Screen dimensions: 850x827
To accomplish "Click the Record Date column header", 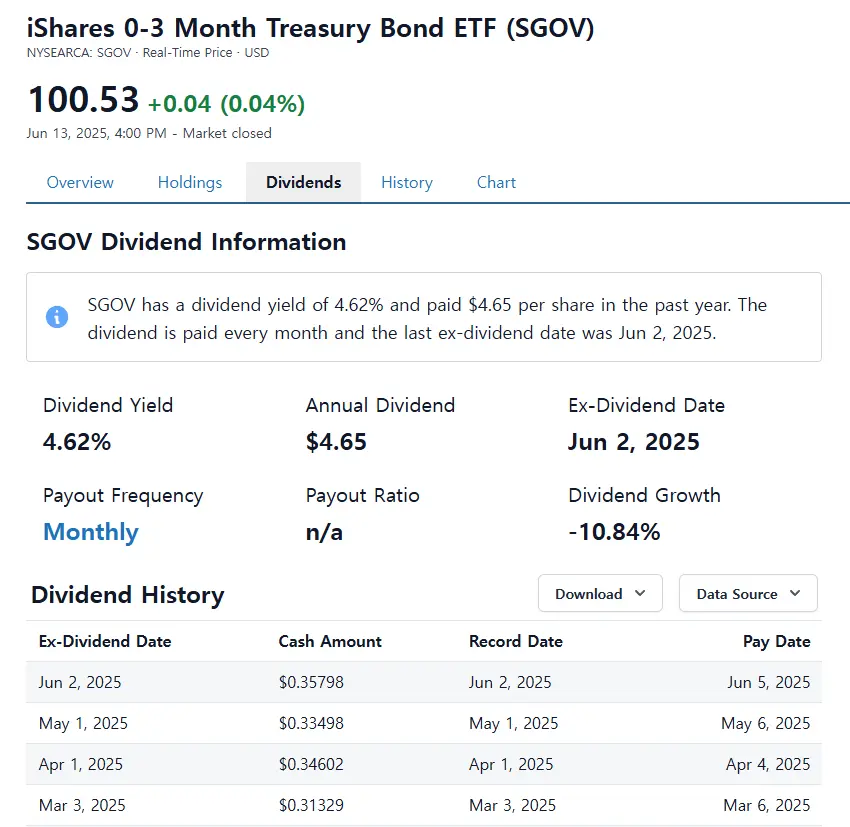I will pos(516,641).
